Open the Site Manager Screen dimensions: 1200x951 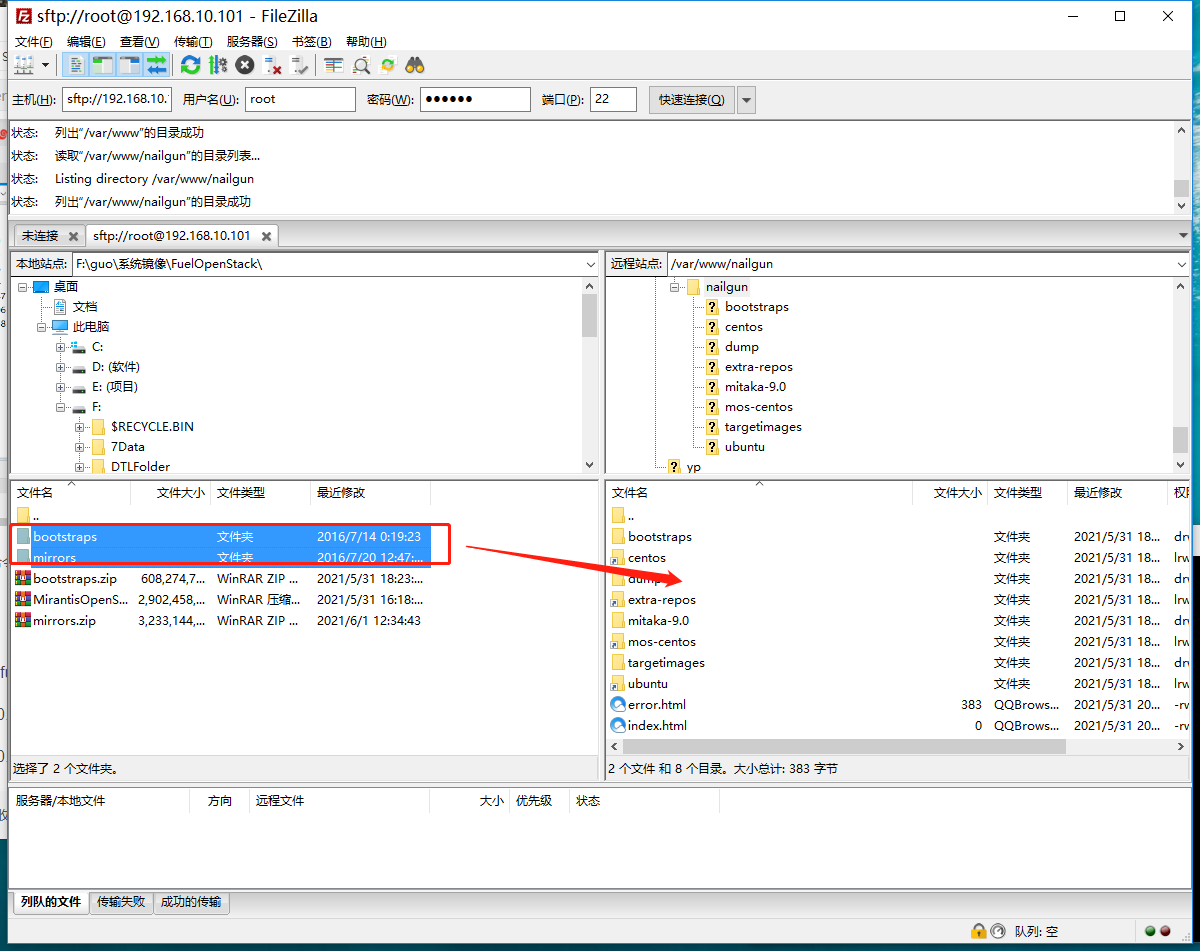25,66
